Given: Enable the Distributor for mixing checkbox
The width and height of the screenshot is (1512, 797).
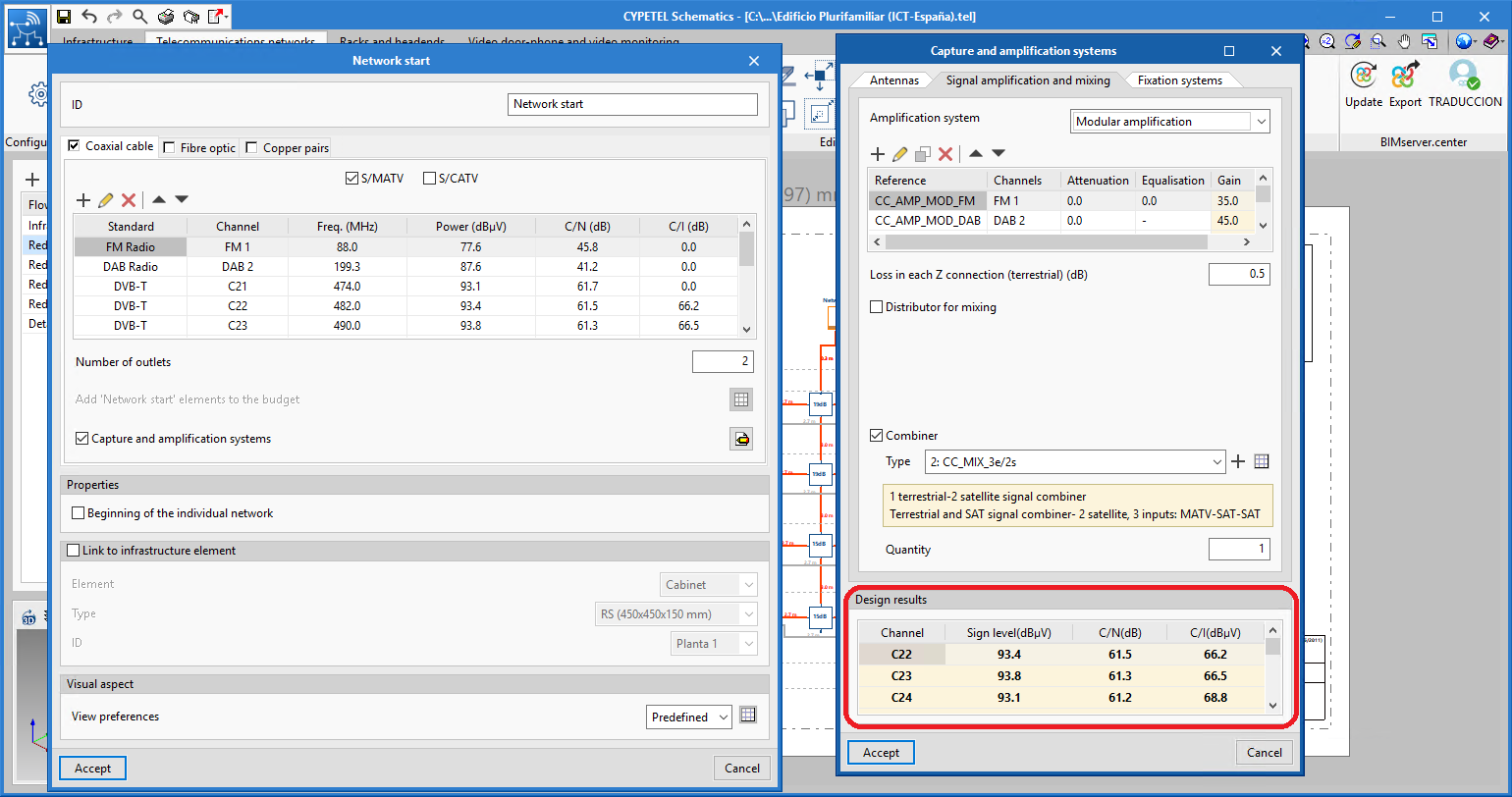Looking at the screenshot, I should coord(877,307).
